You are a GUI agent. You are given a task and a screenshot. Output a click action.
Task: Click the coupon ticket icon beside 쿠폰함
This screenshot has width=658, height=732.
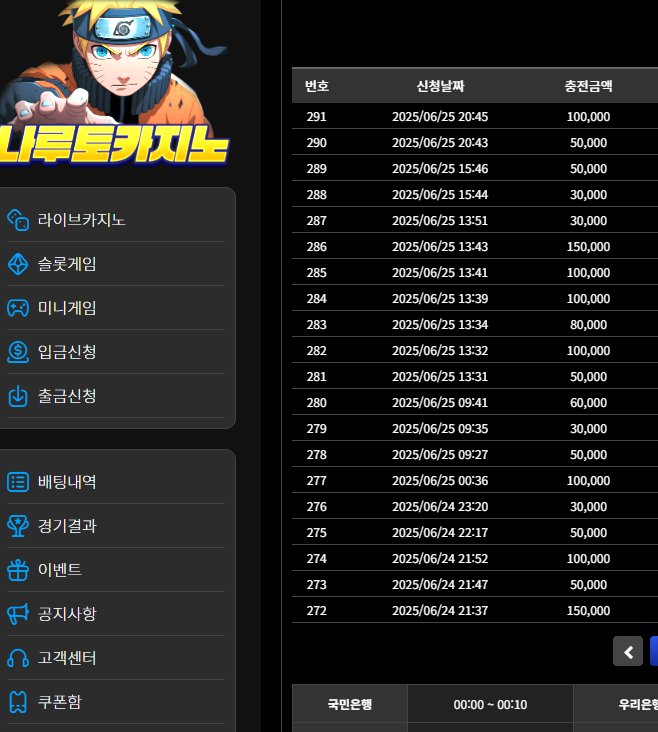click(18, 702)
